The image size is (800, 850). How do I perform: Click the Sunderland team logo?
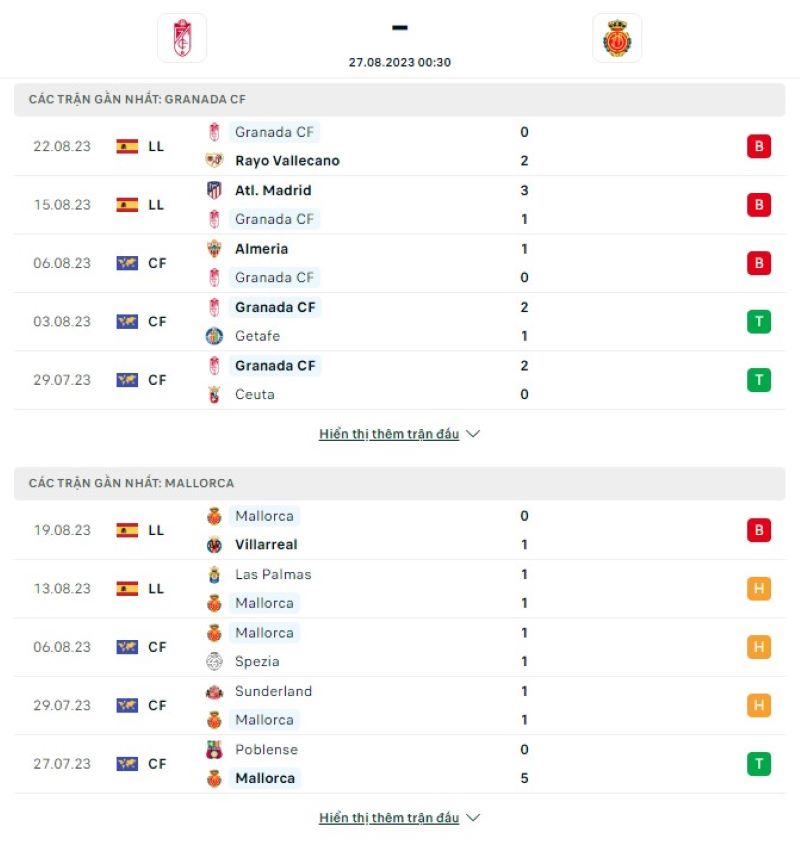pyautogui.click(x=214, y=691)
